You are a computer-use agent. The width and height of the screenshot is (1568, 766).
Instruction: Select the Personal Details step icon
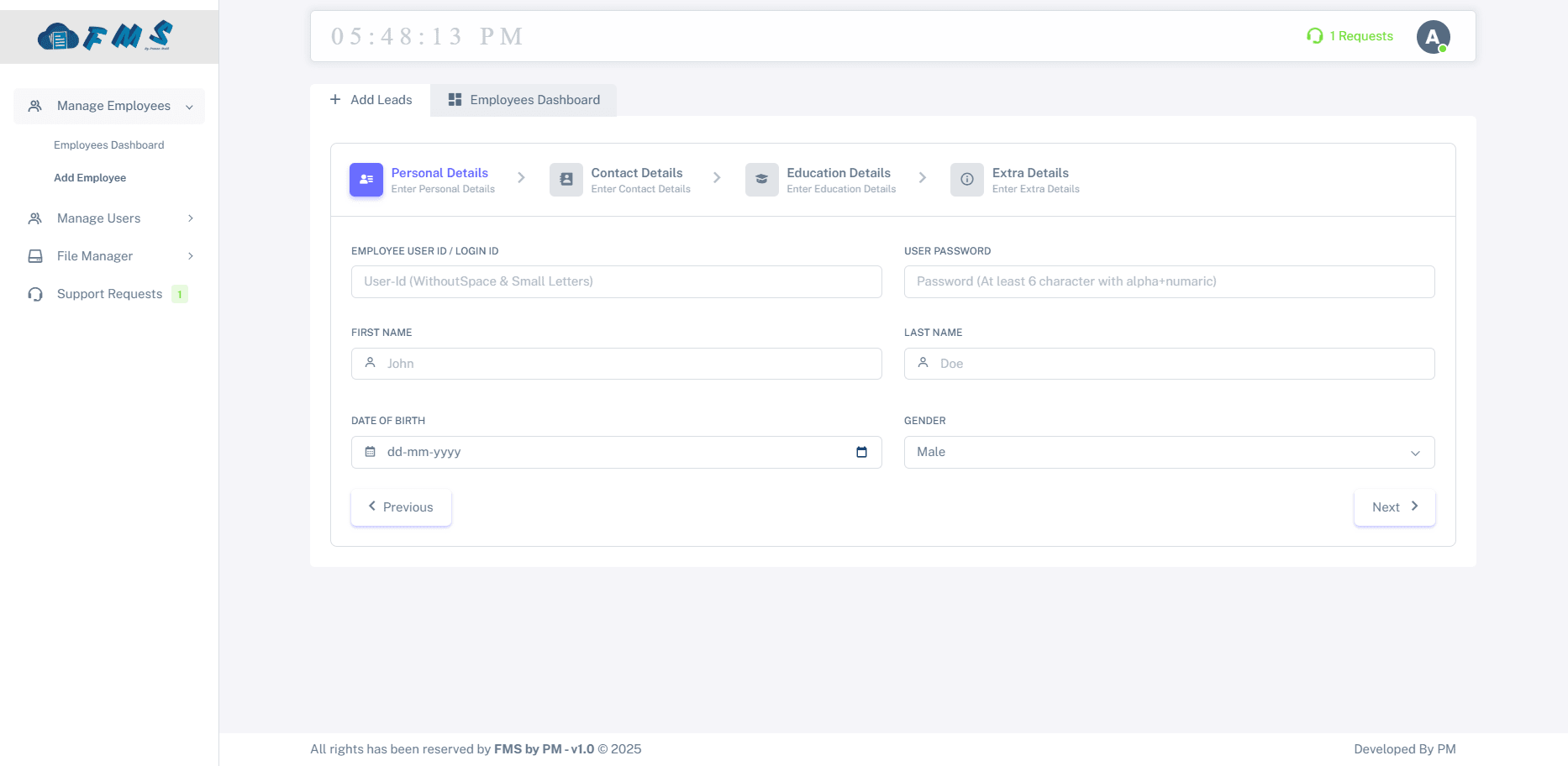(x=366, y=179)
